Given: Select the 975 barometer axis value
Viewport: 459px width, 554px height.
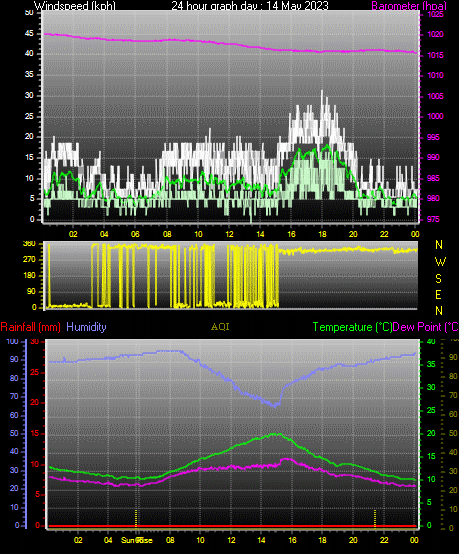Looking at the screenshot, I should coord(433,219).
